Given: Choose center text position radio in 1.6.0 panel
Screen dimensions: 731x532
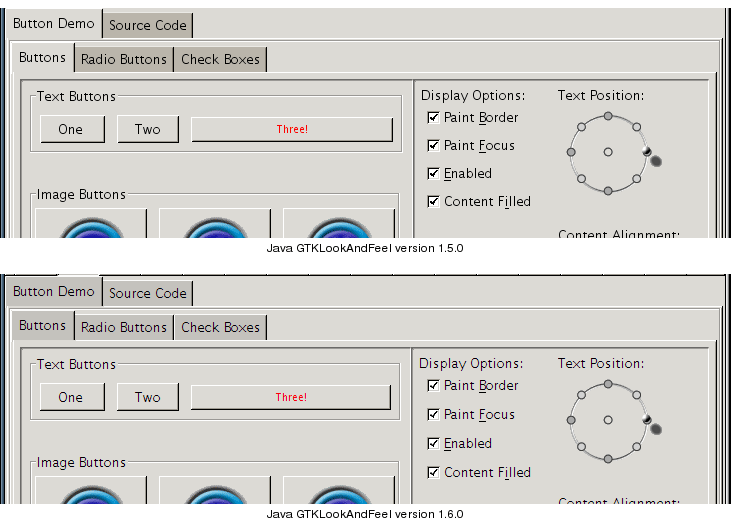Looking at the screenshot, I should click(x=608, y=420).
